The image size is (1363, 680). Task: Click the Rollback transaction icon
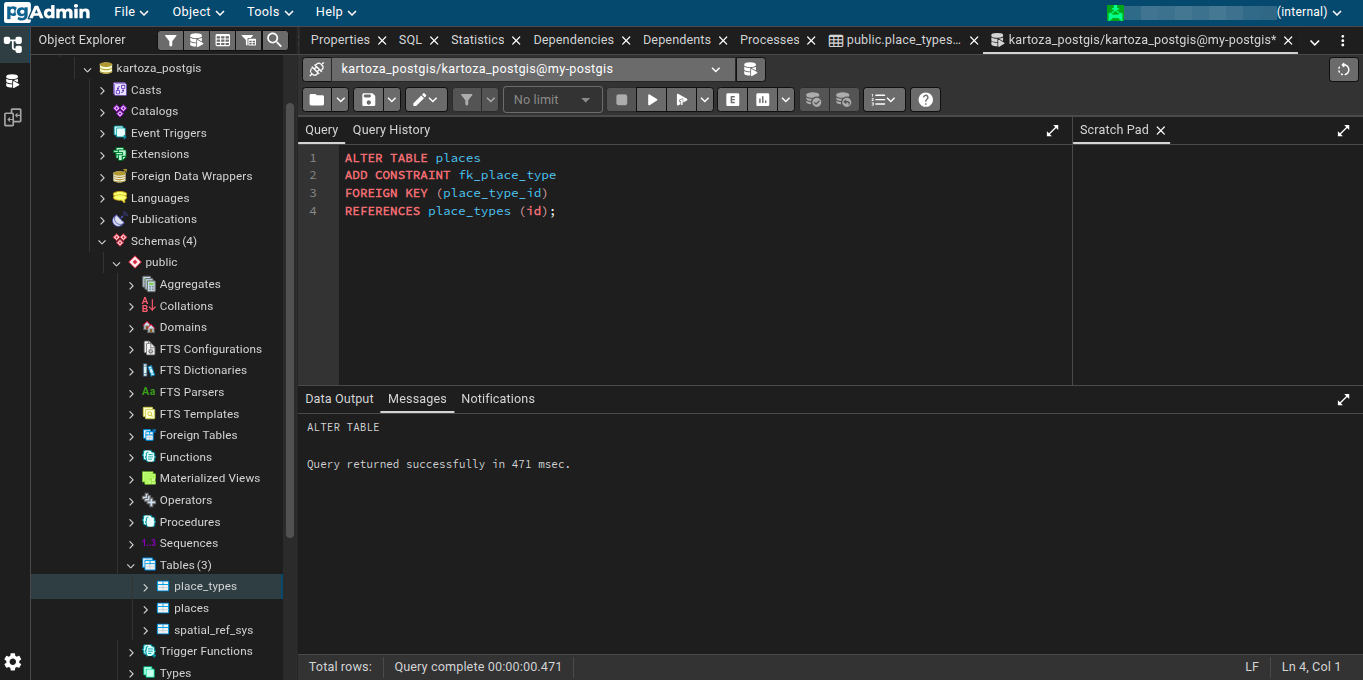tap(843, 100)
